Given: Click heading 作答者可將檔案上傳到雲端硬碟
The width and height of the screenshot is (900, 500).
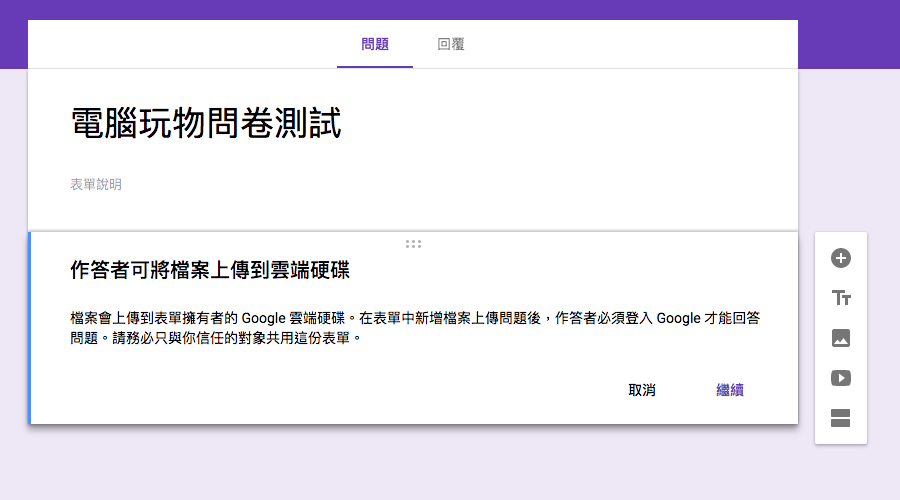Looking at the screenshot, I should tap(210, 270).
